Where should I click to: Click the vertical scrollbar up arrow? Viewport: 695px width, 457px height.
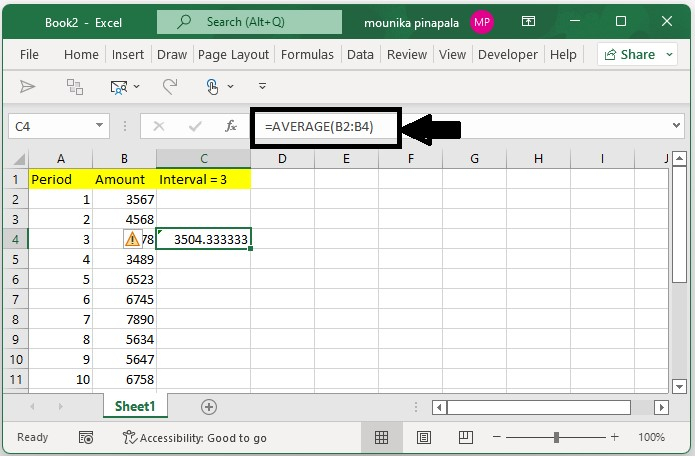(x=679, y=159)
